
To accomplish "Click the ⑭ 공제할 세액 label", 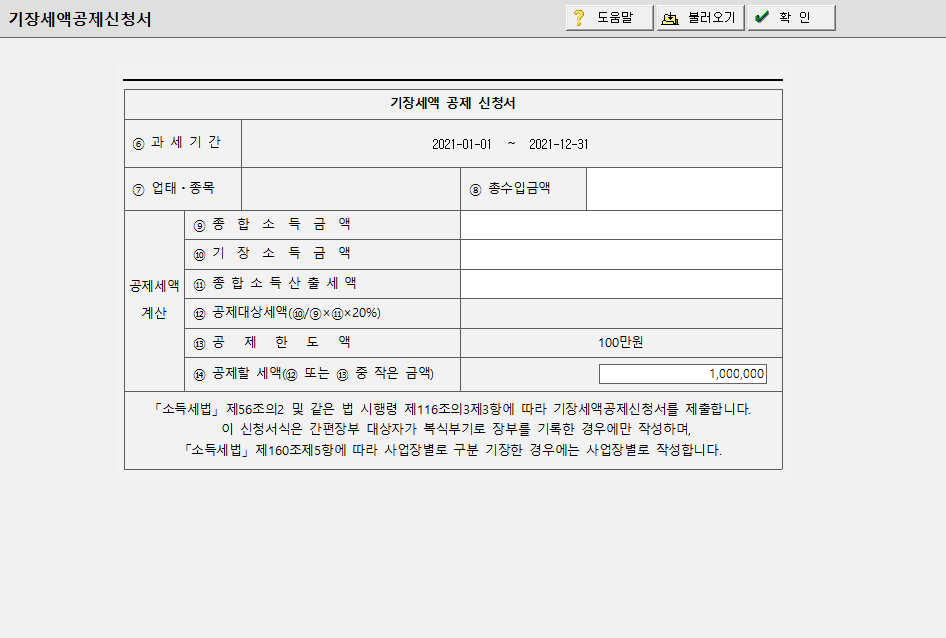I will [x=313, y=374].
